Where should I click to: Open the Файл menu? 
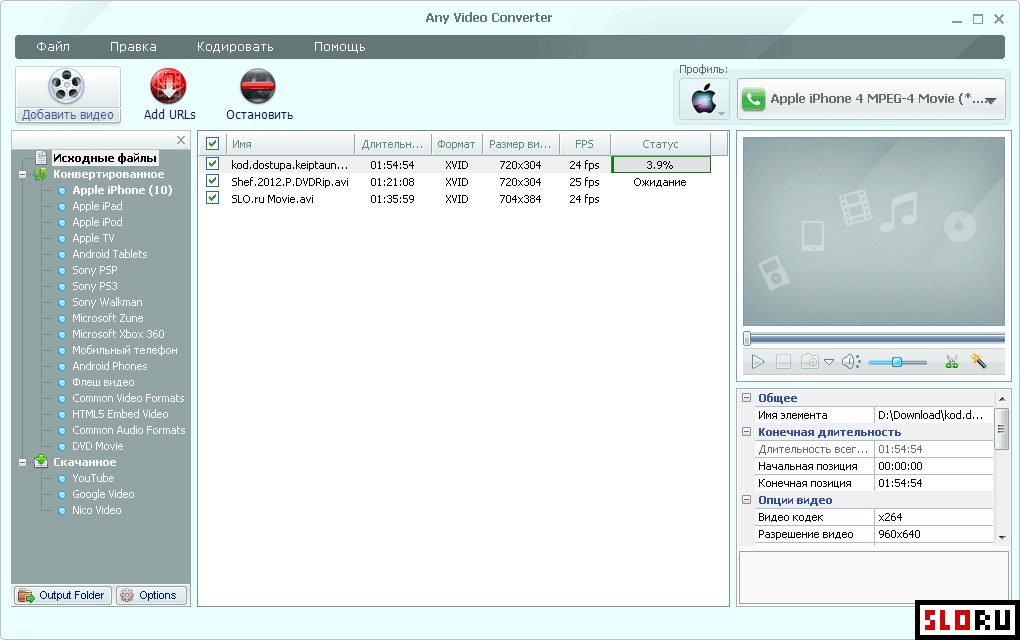53,47
